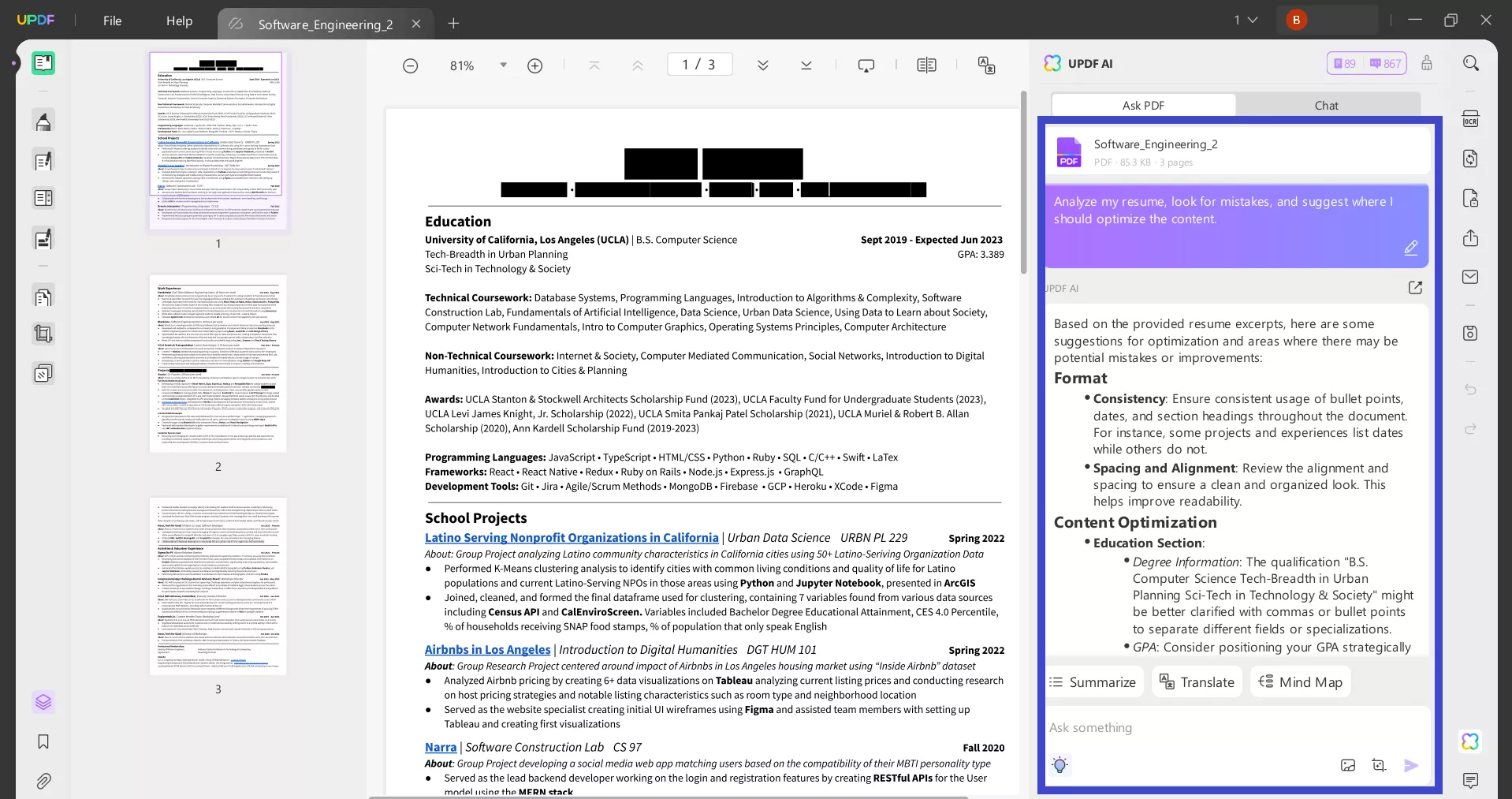
Task: Click the document vertical scrollbar
Action: click(1023, 183)
